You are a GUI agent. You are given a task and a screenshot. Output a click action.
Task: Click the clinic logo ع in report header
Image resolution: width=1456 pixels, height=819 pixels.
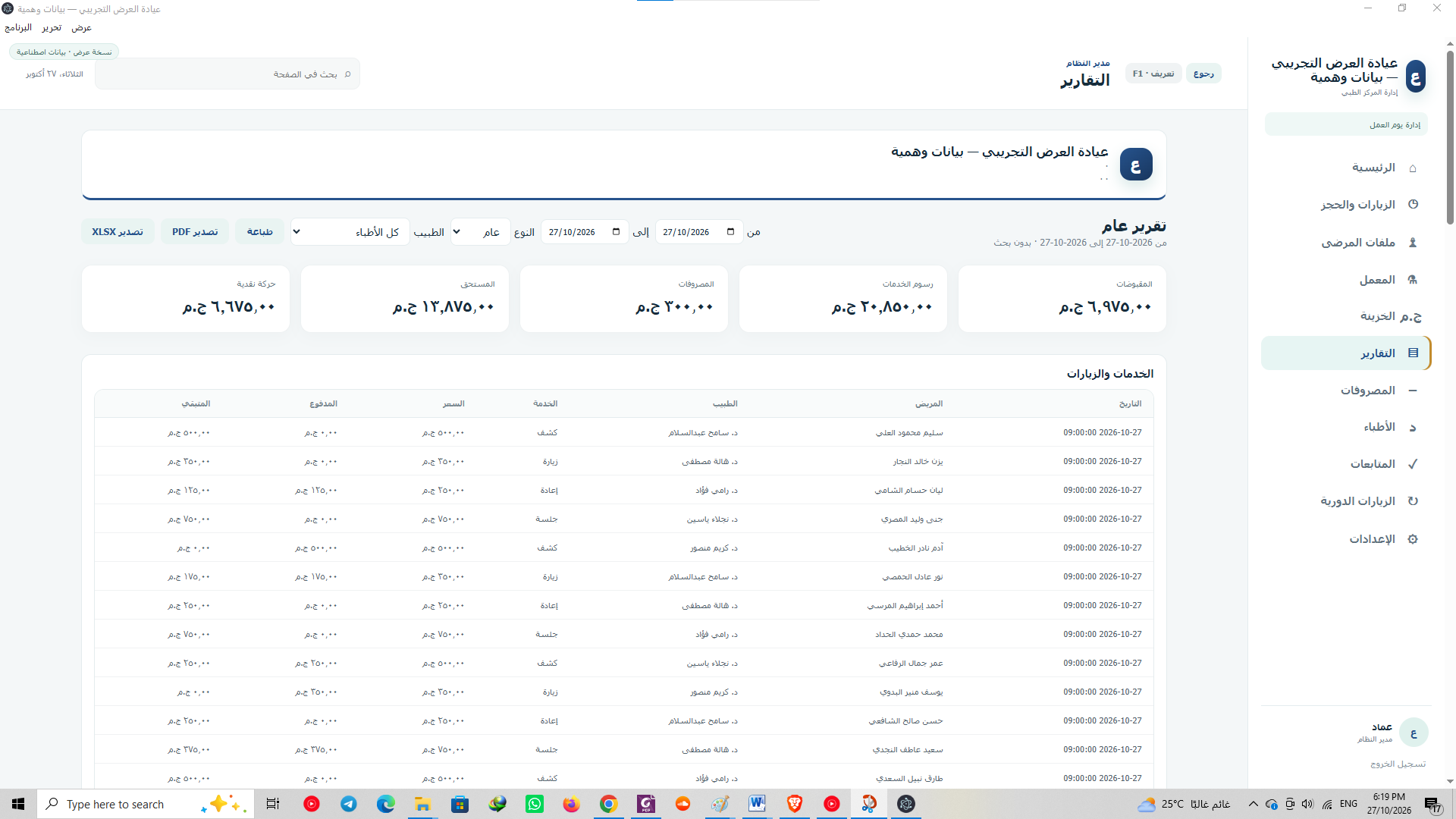(1136, 165)
